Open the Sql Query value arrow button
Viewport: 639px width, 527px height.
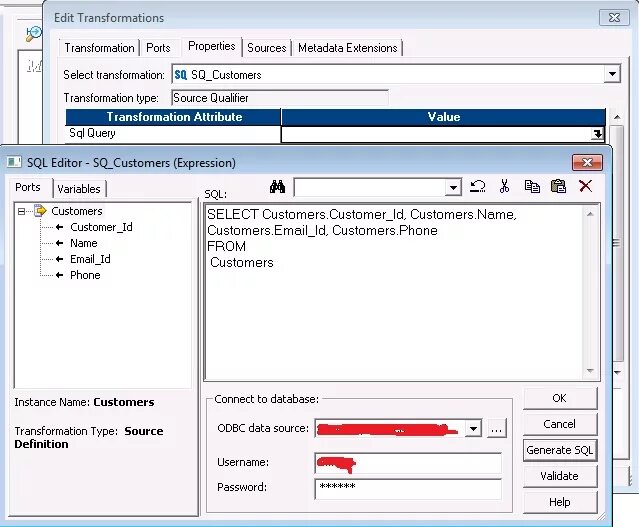tap(597, 134)
